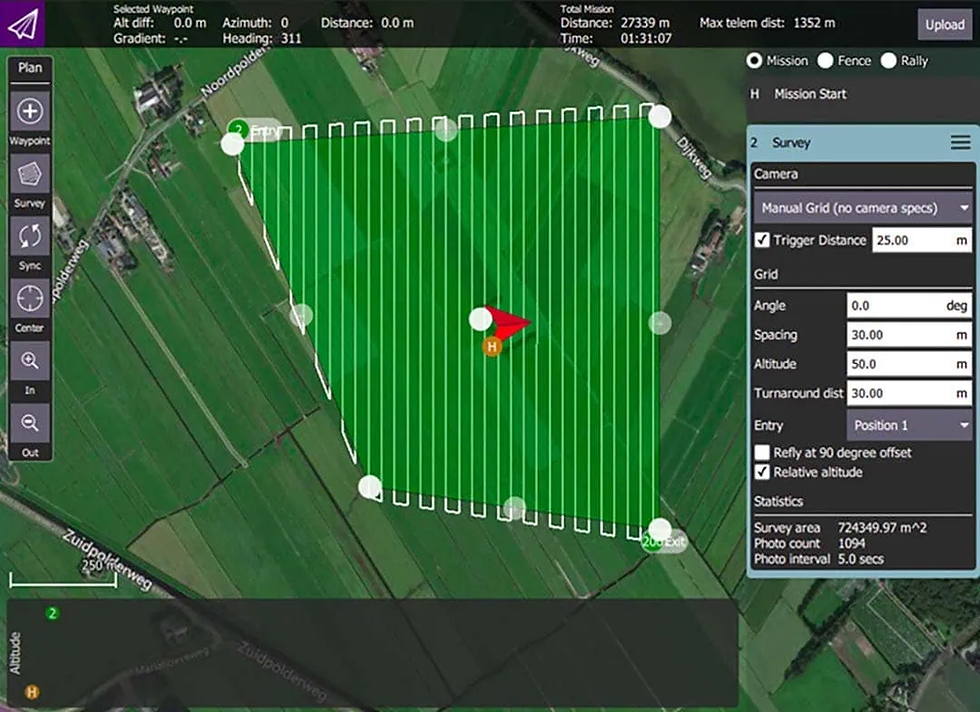
Task: Click the Total Mission Distance 27339 m
Action: click(645, 23)
